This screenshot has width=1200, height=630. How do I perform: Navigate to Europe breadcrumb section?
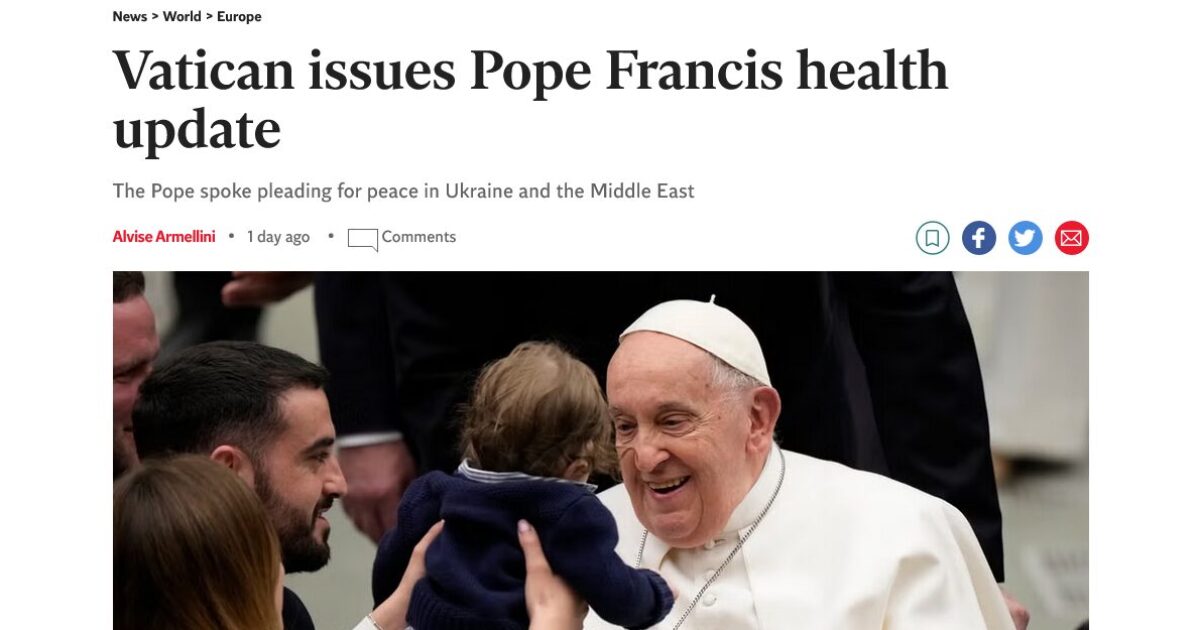click(239, 16)
